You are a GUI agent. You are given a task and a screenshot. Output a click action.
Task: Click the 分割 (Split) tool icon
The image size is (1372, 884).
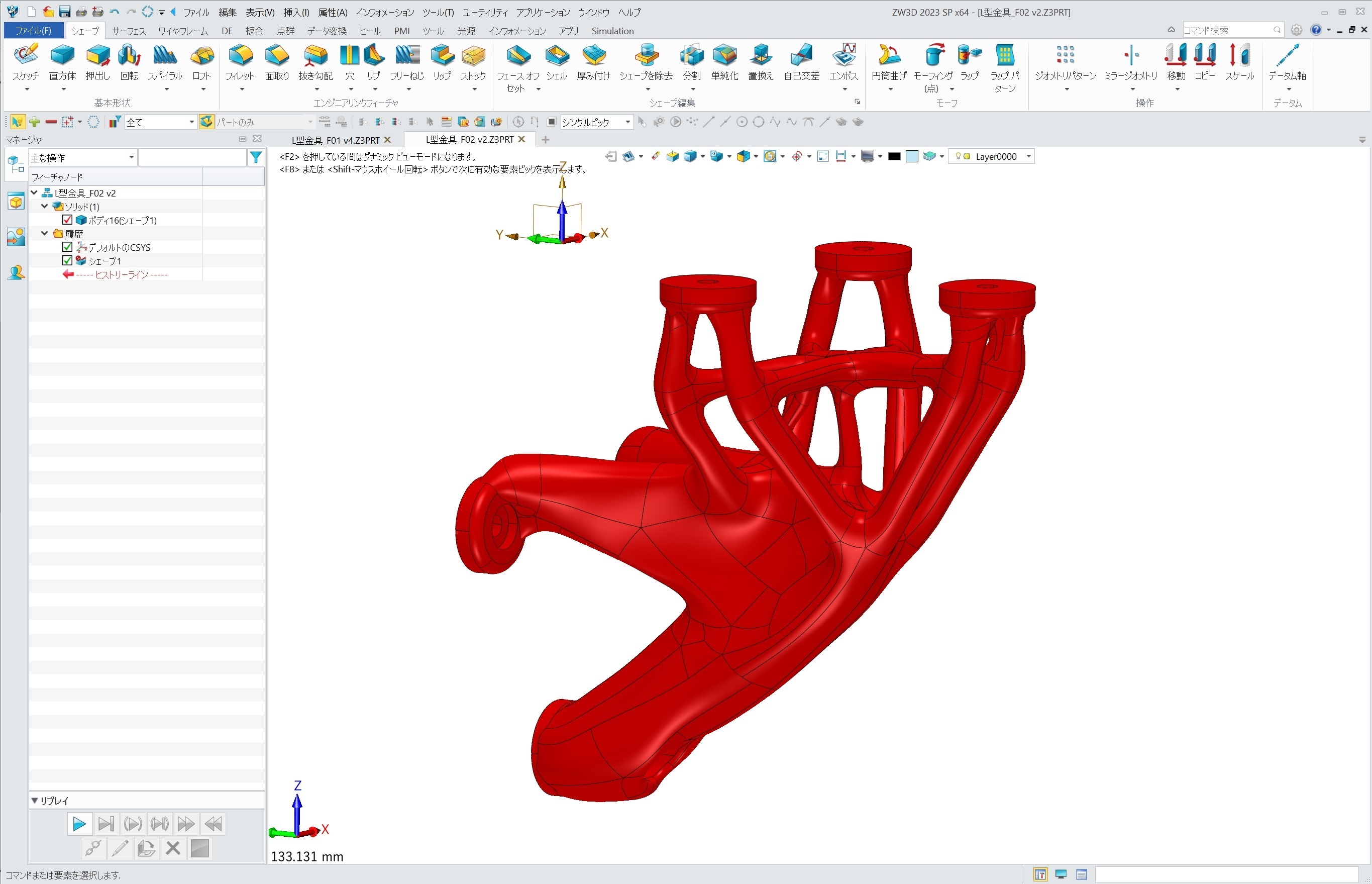tap(691, 56)
